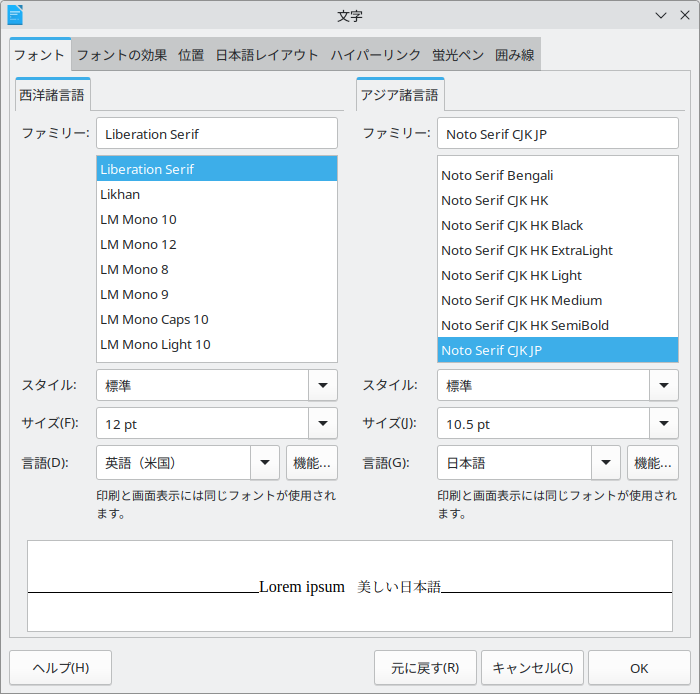
Task: Choose LM Mono 12 font
Action: click(217, 244)
